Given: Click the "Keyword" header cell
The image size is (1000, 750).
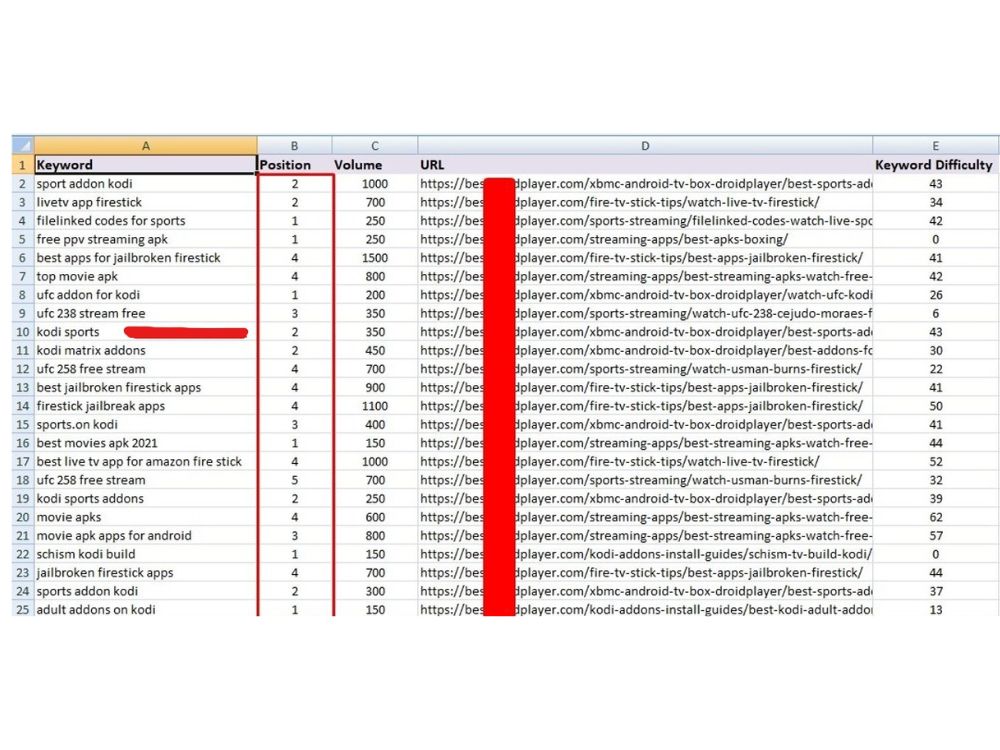Looking at the screenshot, I should click(145, 165).
